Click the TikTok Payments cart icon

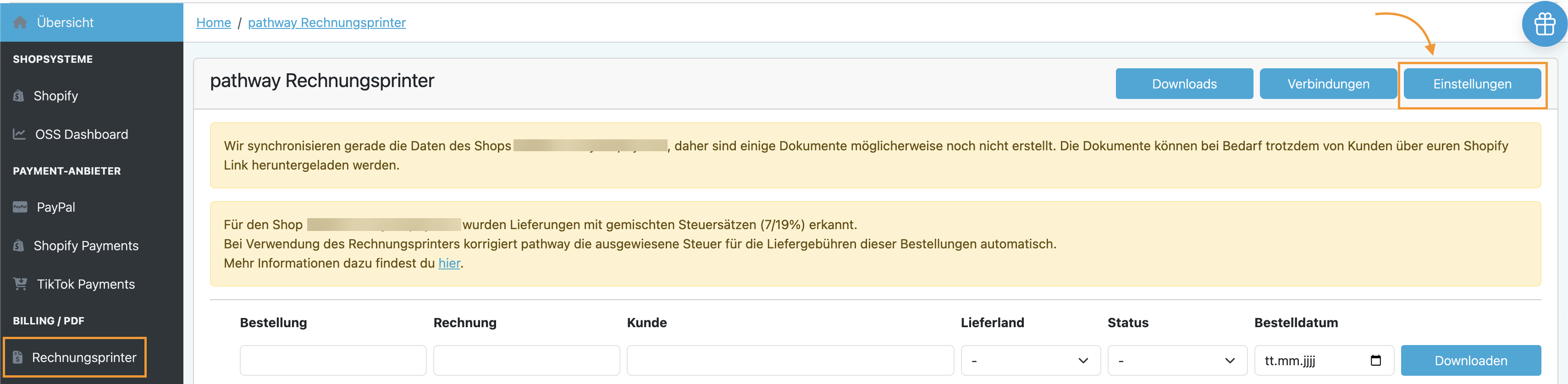coord(20,284)
